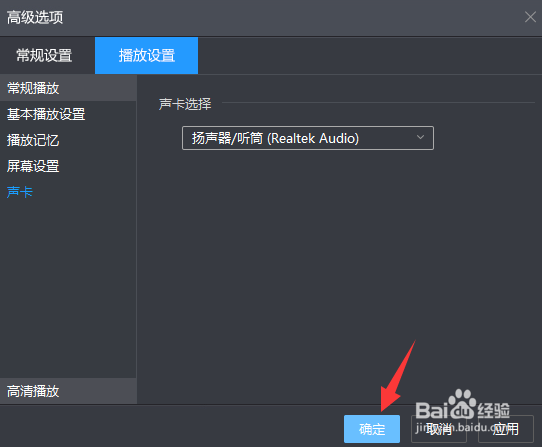Close the 高级选项 dialog with X

[x=530, y=17]
